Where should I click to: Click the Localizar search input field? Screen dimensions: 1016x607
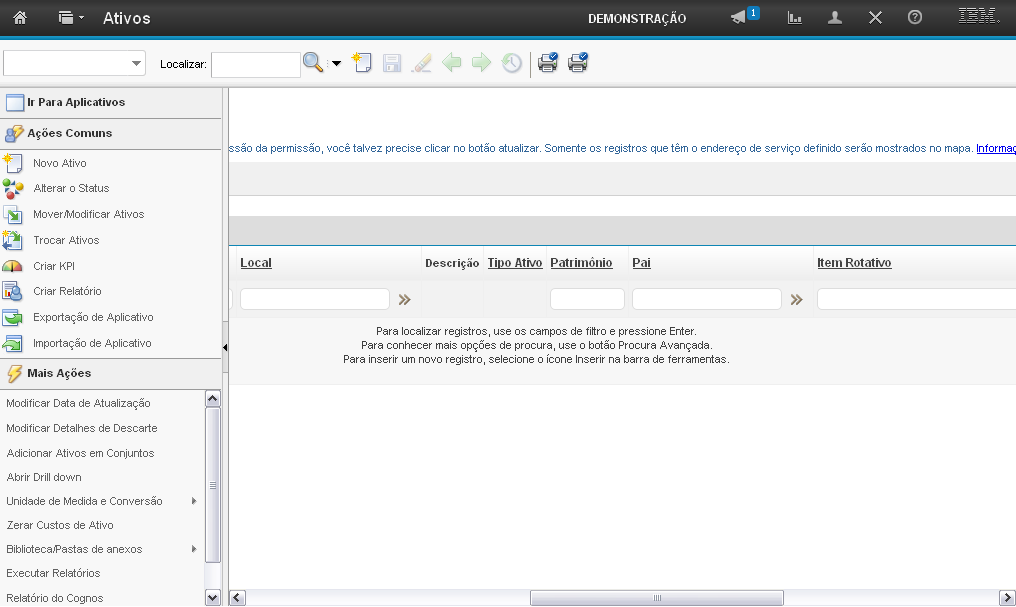tap(255, 64)
